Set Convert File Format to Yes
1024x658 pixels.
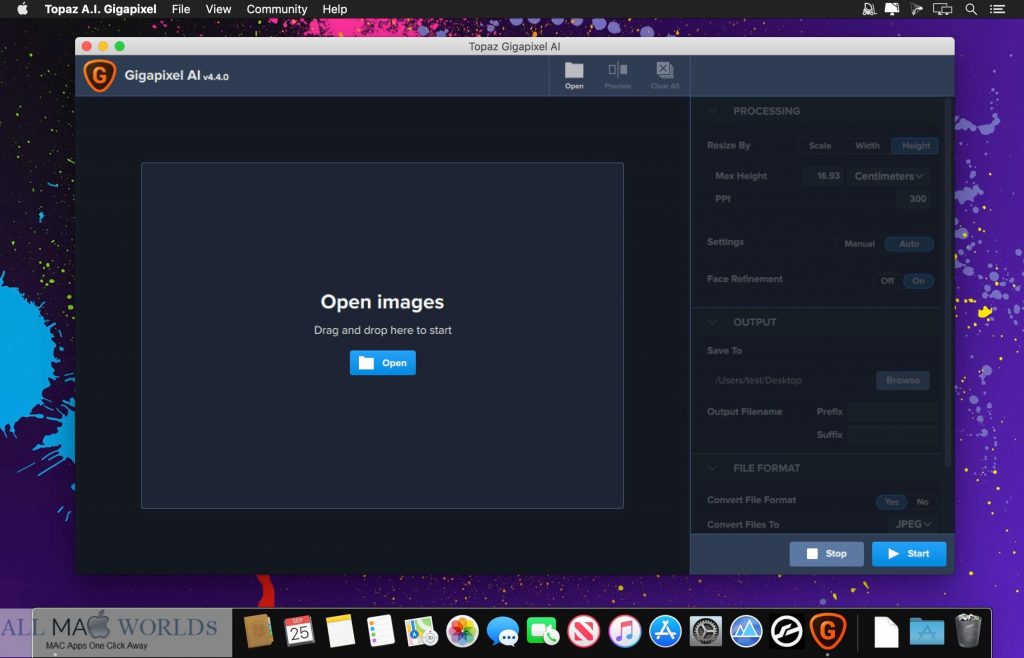point(891,501)
